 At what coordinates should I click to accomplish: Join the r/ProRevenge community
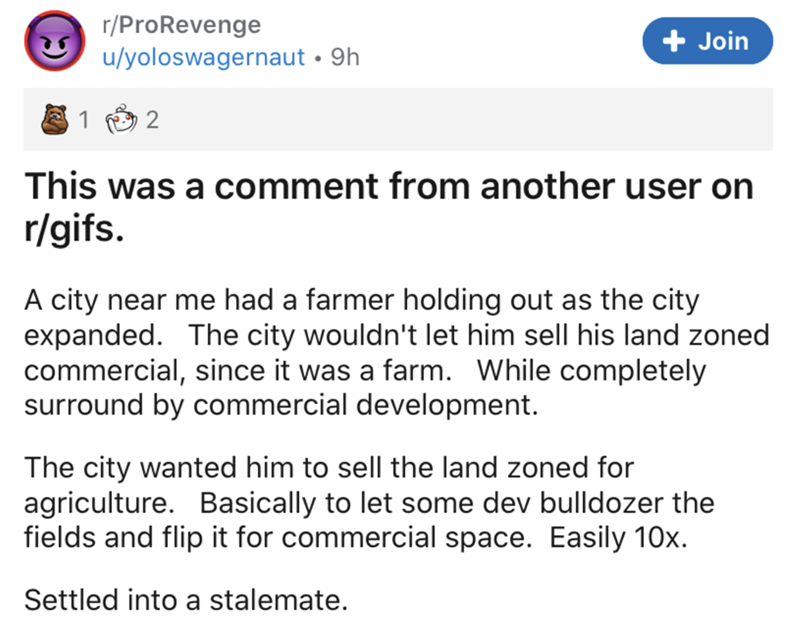[x=707, y=41]
